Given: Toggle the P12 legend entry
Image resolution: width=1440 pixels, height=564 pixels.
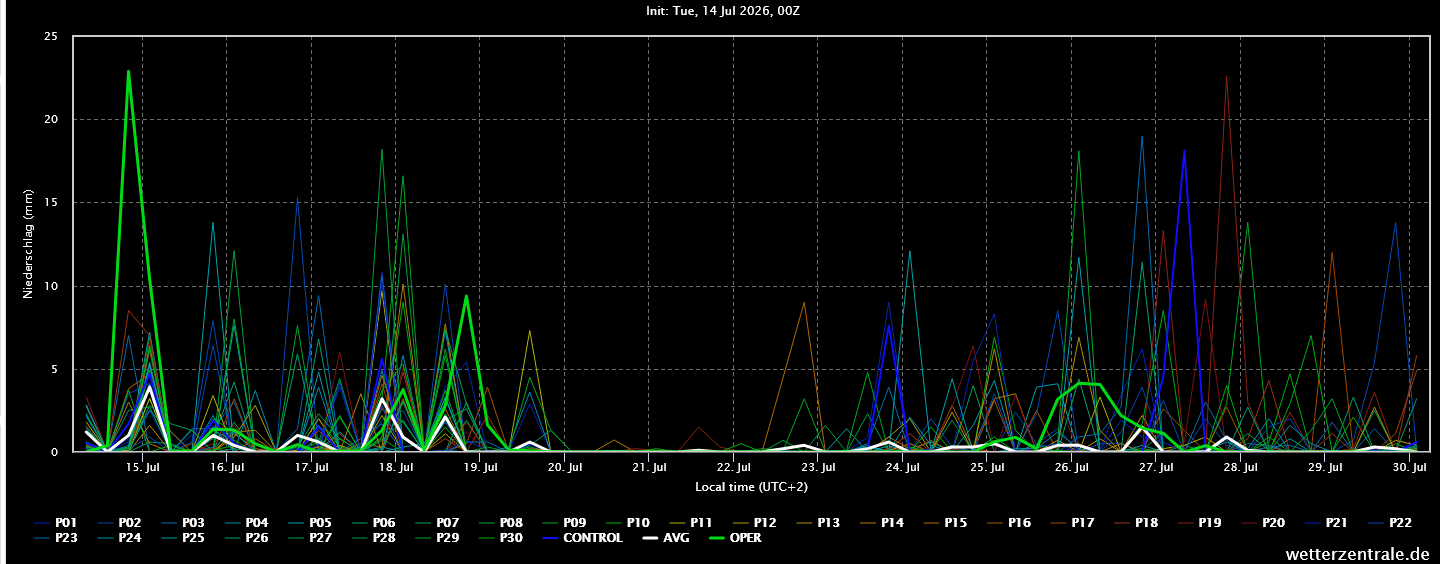Looking at the screenshot, I should (x=755, y=522).
